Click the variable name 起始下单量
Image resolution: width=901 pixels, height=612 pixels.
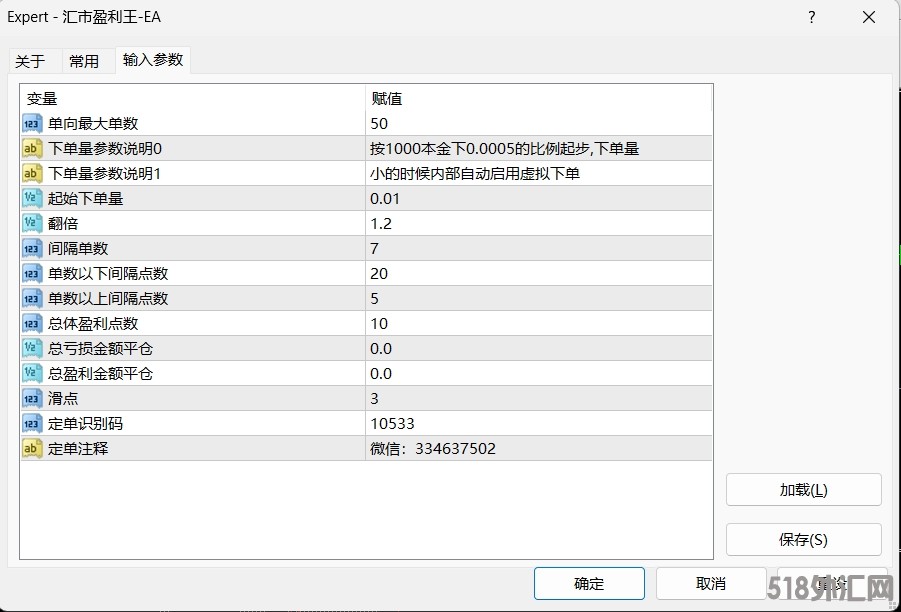point(86,198)
